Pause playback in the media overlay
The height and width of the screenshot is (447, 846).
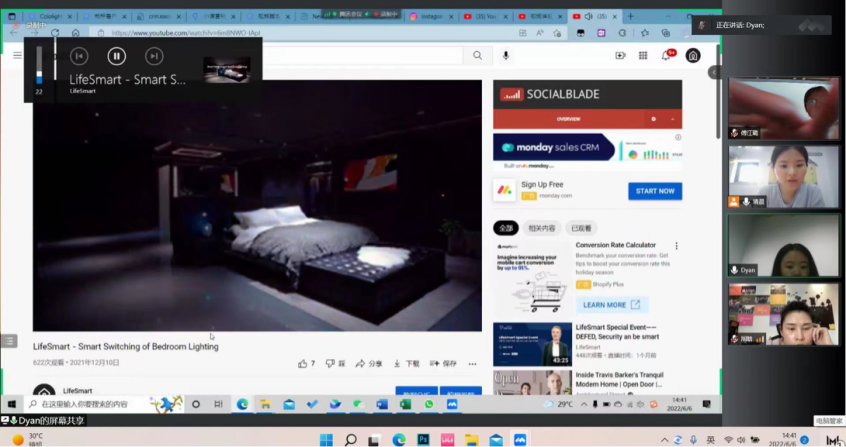117,57
